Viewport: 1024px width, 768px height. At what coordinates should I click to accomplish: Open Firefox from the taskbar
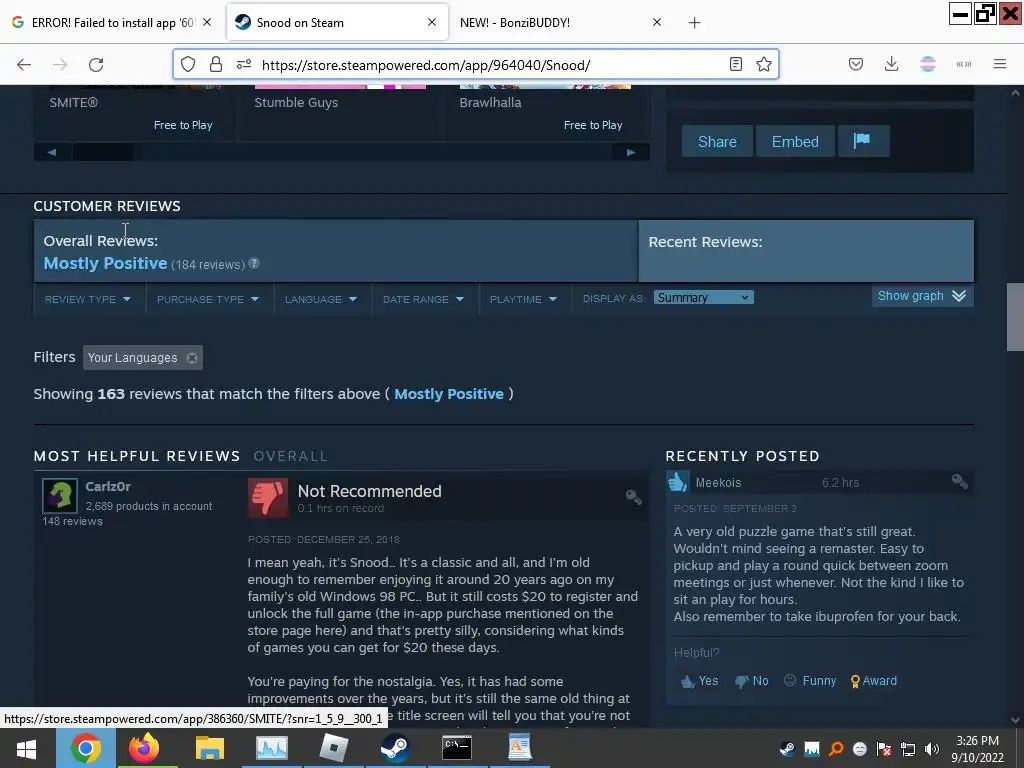tap(144, 748)
